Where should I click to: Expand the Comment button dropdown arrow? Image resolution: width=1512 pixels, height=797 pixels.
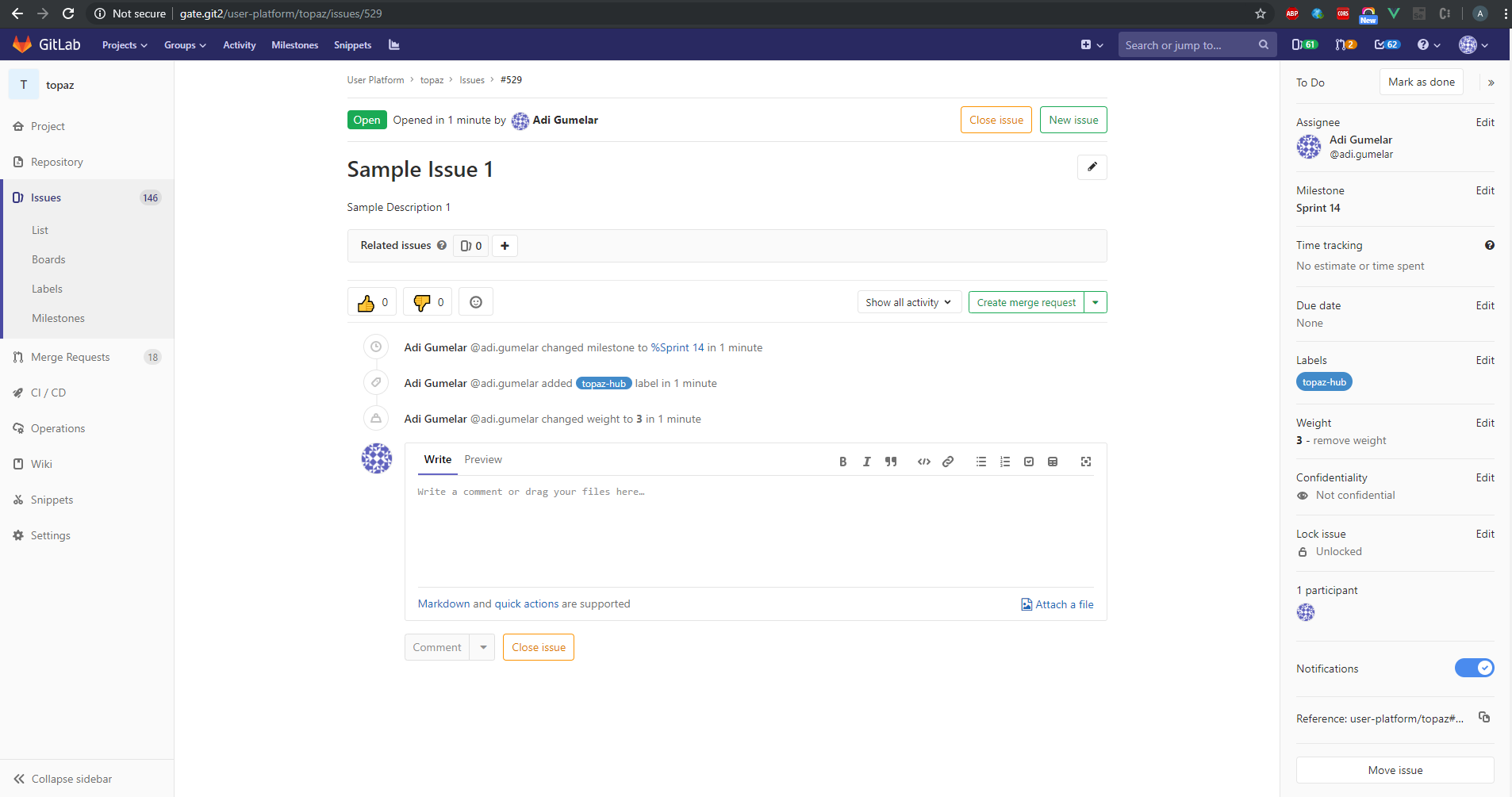(x=483, y=647)
